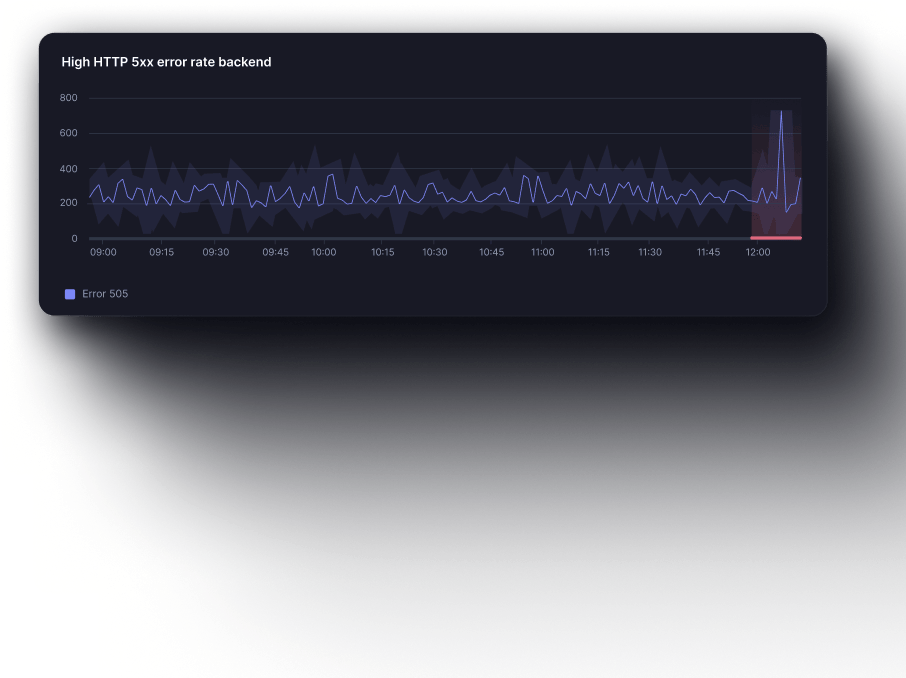Viewport: 906px width, 678px height.
Task: Click the 10:30 tick label
Action: point(434,253)
